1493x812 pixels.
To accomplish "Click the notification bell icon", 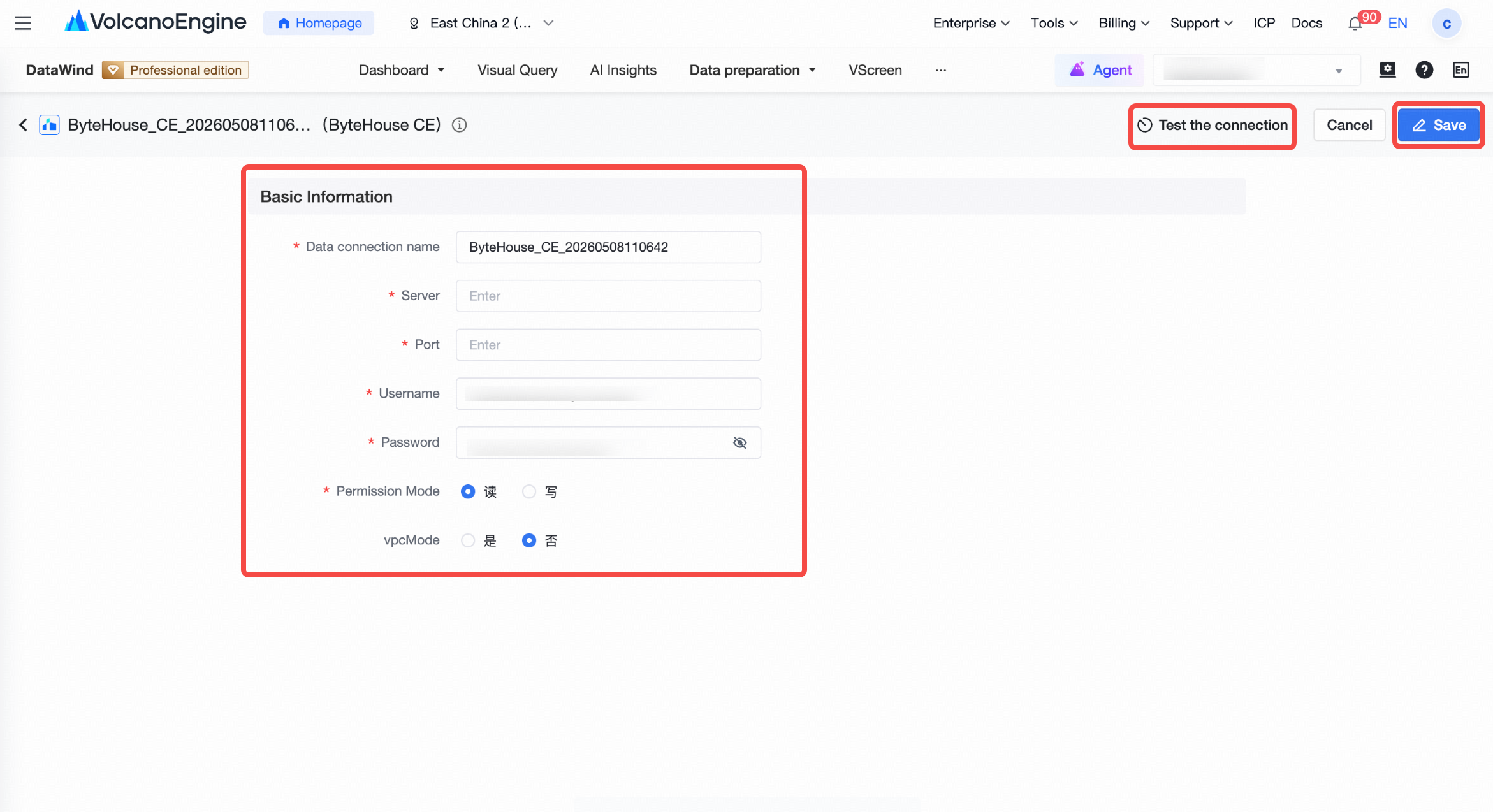I will pos(1355,24).
